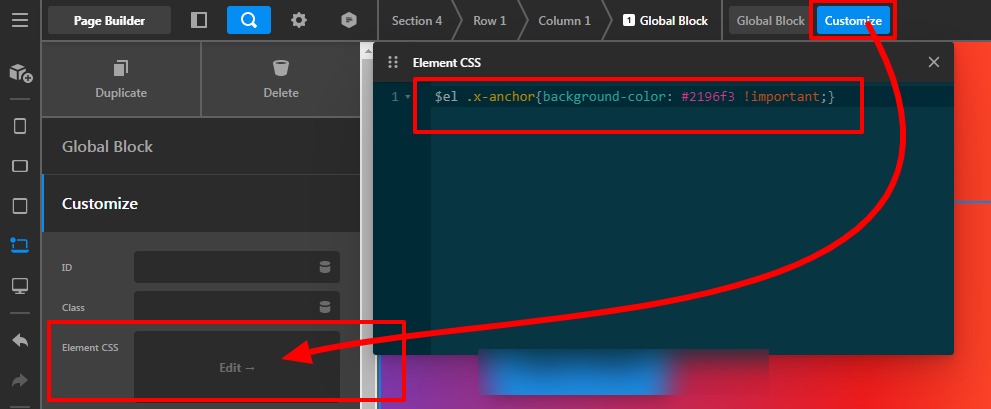991x409 pixels.
Task: Click the magnifier inspector icon
Action: [248, 20]
